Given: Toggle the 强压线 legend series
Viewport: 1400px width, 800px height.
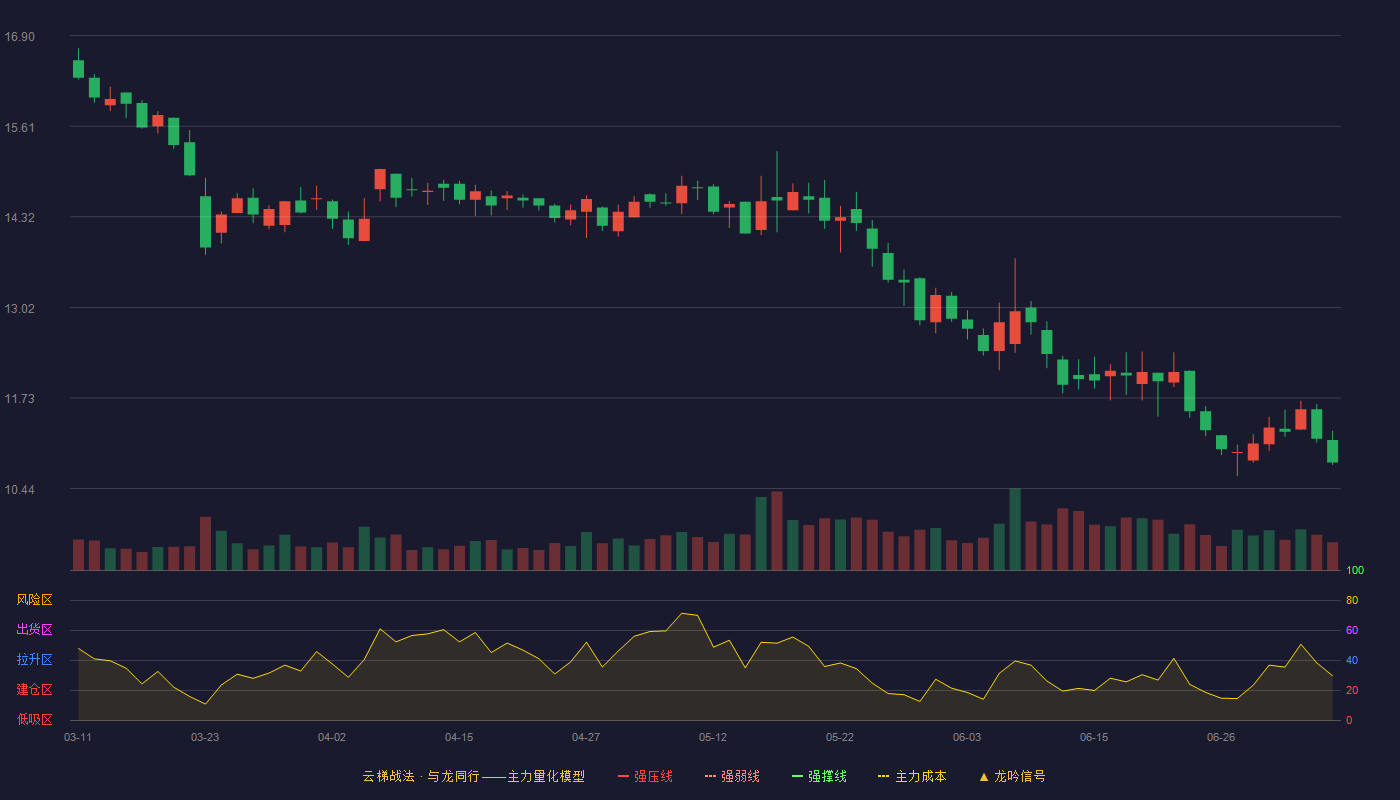Looking at the screenshot, I should tap(645, 776).
